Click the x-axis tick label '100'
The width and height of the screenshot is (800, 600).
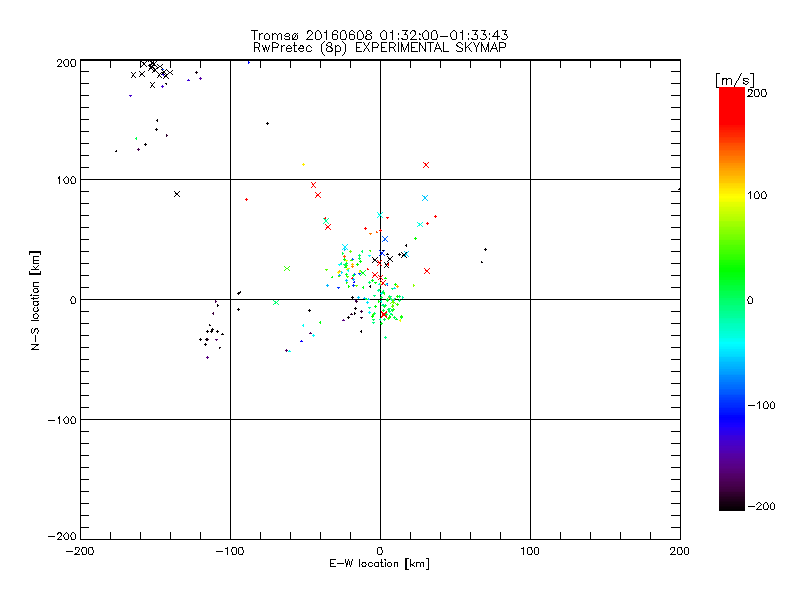pos(530,551)
